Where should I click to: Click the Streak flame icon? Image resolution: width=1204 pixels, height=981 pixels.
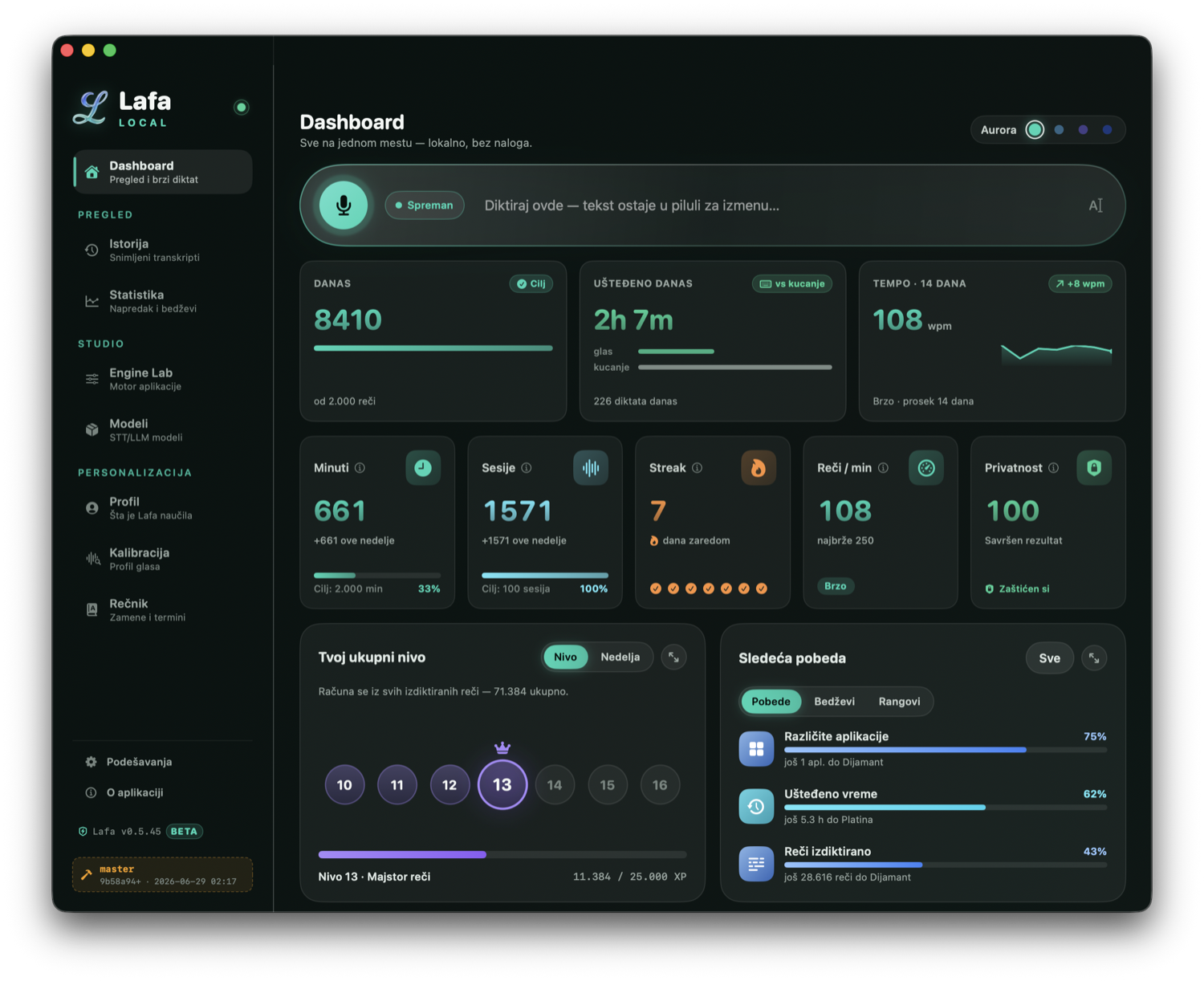point(758,468)
